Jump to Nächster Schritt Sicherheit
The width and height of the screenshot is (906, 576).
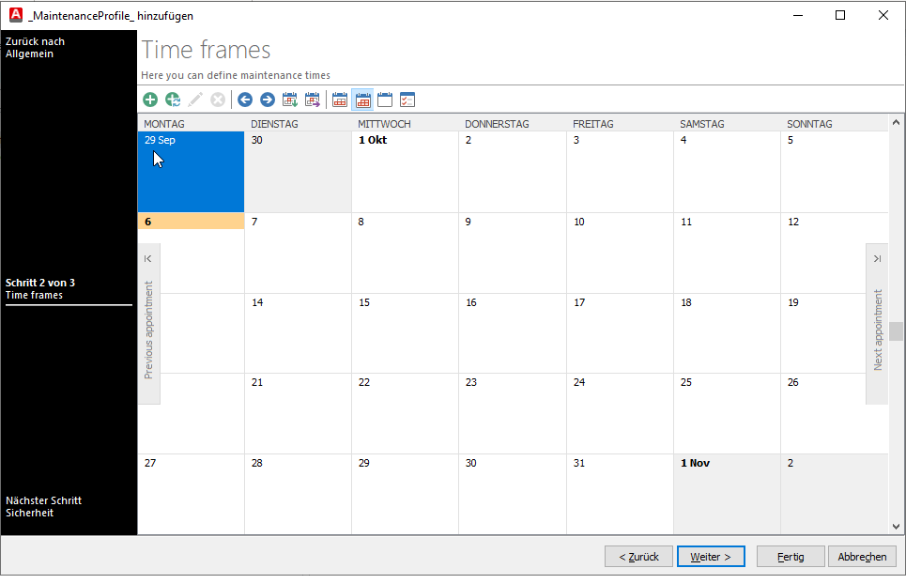pos(43,506)
